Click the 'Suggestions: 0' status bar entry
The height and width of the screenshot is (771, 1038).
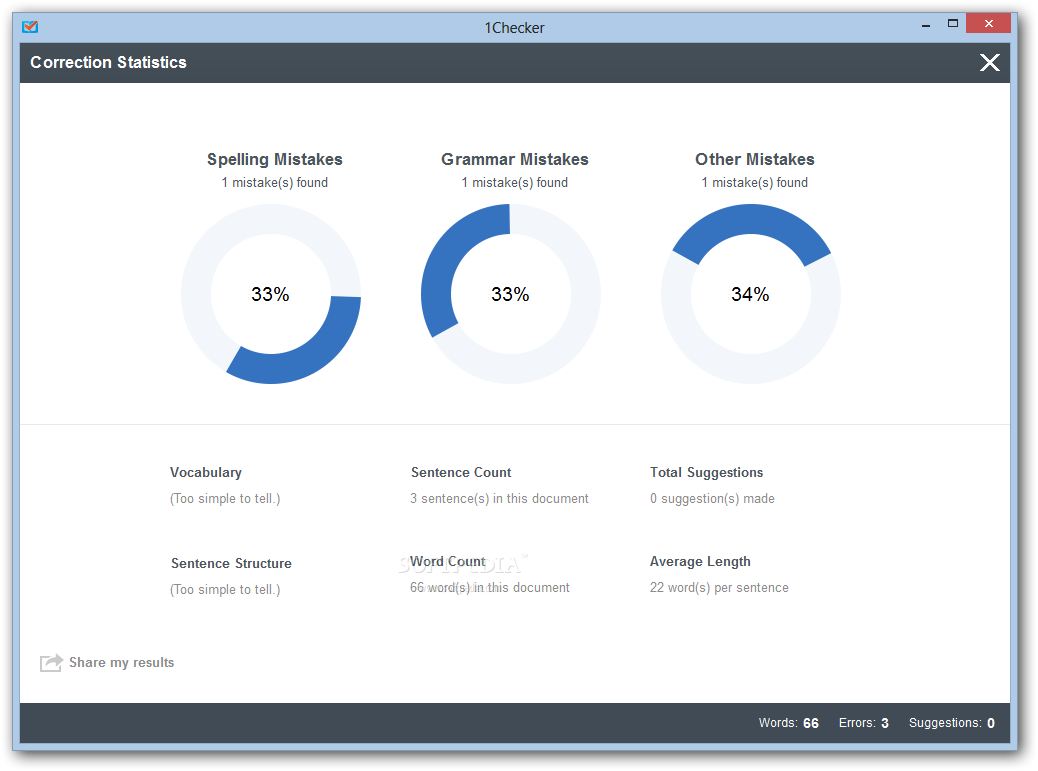[x=952, y=723]
